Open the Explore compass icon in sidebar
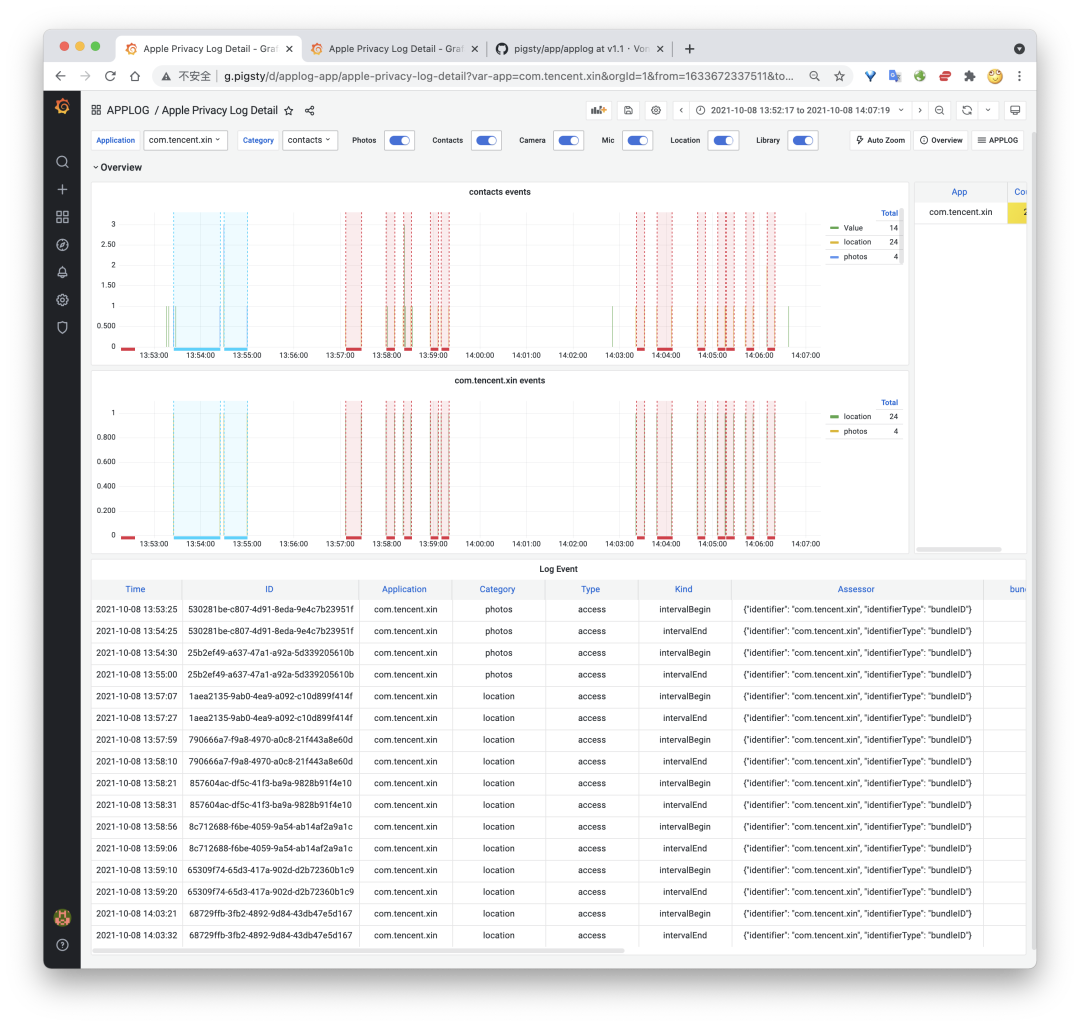 pos(62,245)
